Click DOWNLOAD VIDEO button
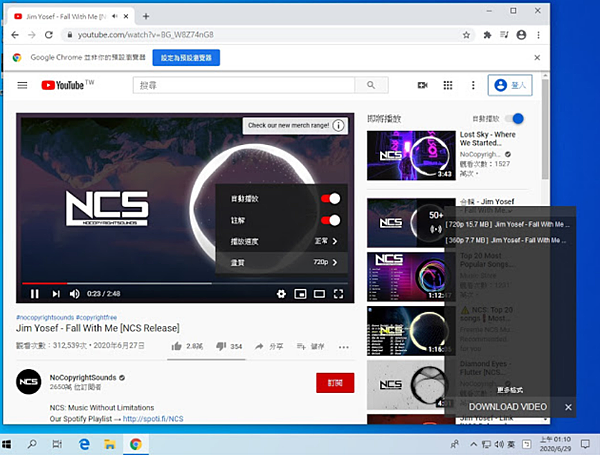The width and height of the screenshot is (600, 459). 508,407
